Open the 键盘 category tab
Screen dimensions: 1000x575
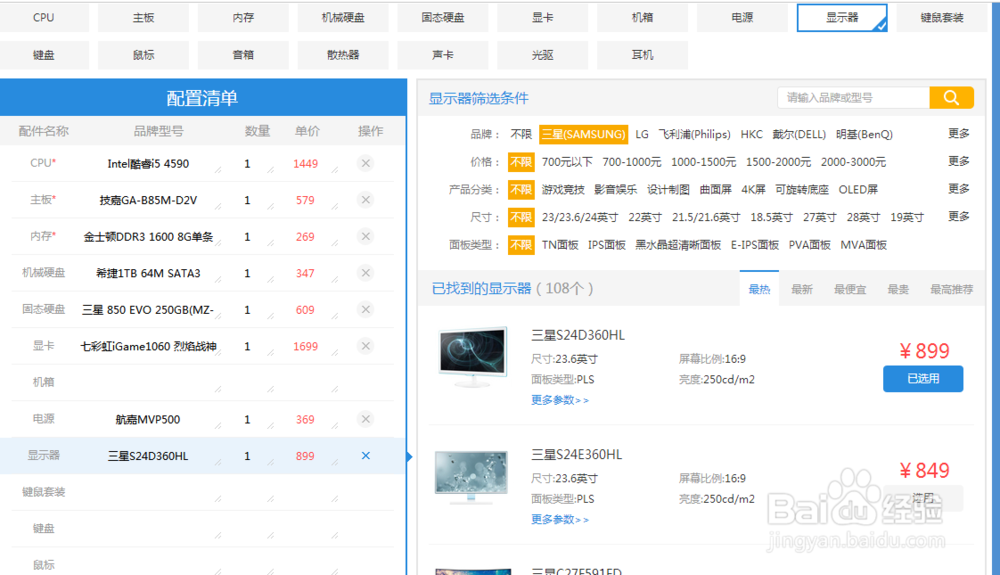click(44, 55)
